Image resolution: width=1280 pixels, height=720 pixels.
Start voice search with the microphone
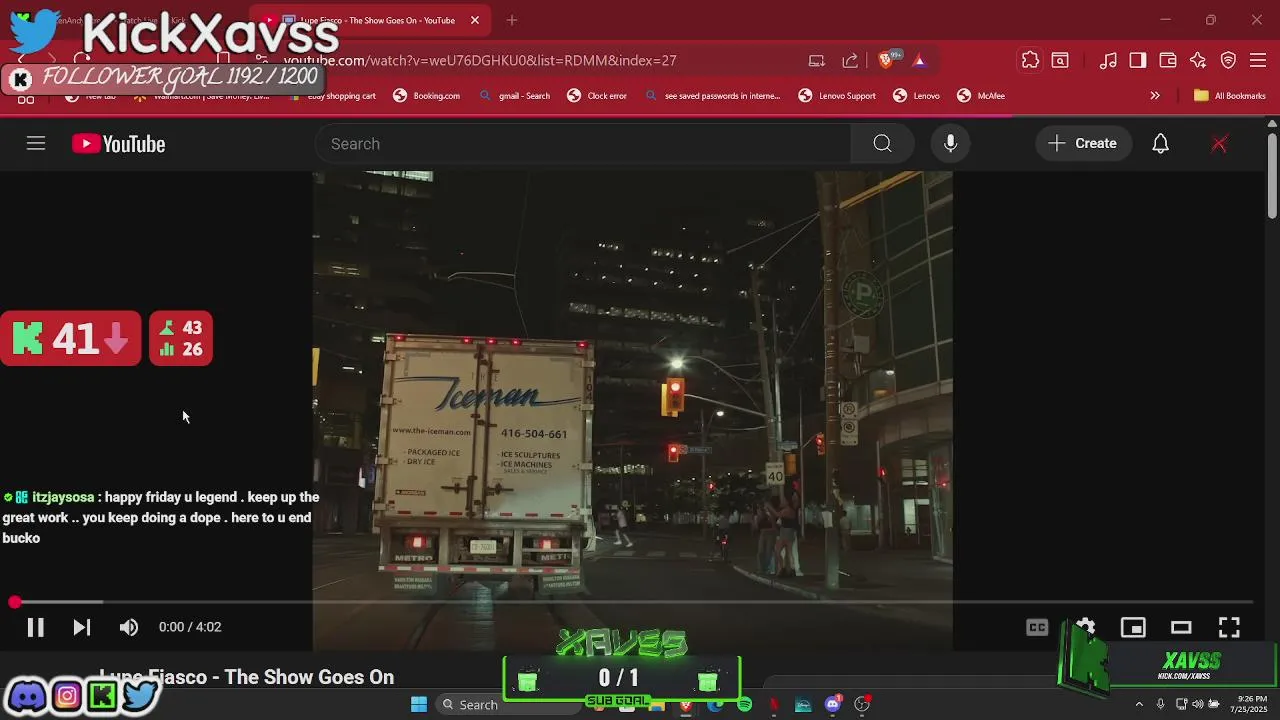click(x=951, y=144)
